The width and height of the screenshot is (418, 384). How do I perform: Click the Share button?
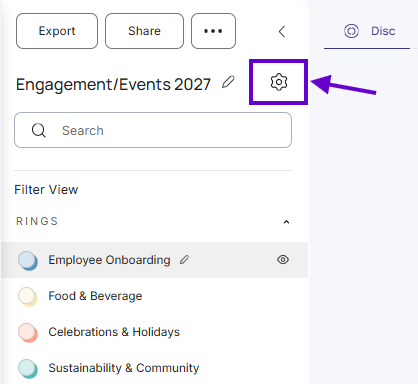(144, 31)
